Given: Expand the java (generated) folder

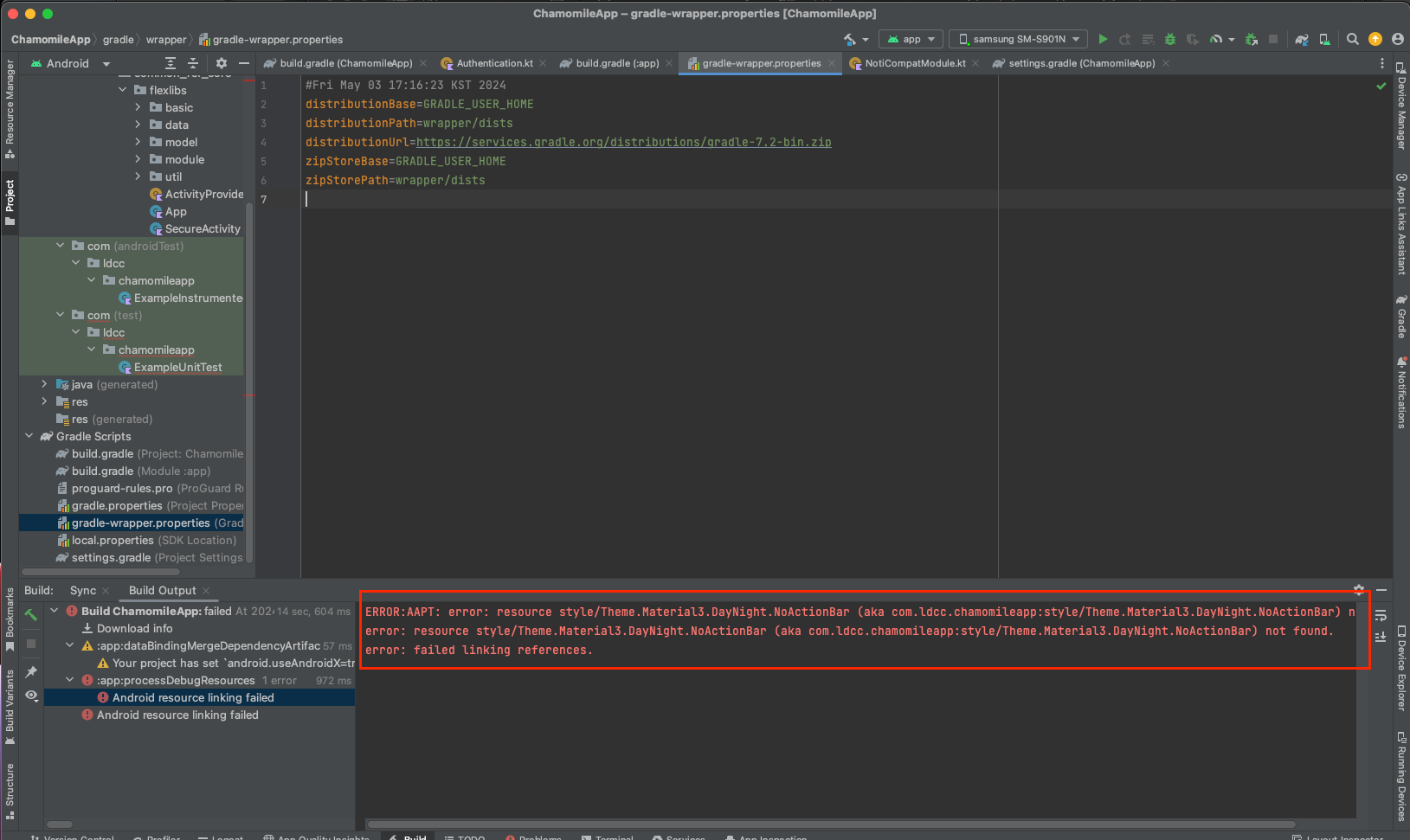Looking at the screenshot, I should click(45, 384).
